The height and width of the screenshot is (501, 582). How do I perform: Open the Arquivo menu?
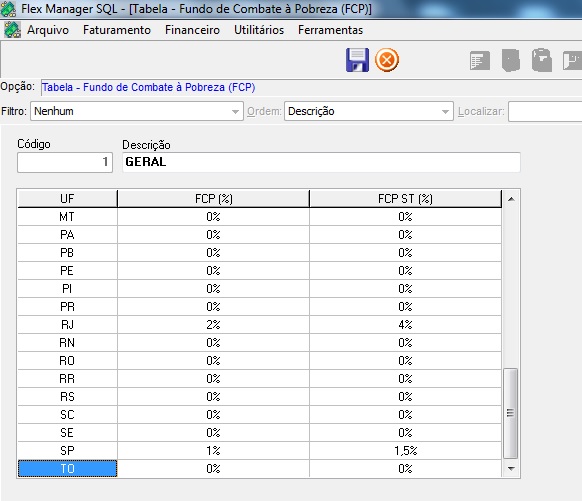tap(48, 30)
